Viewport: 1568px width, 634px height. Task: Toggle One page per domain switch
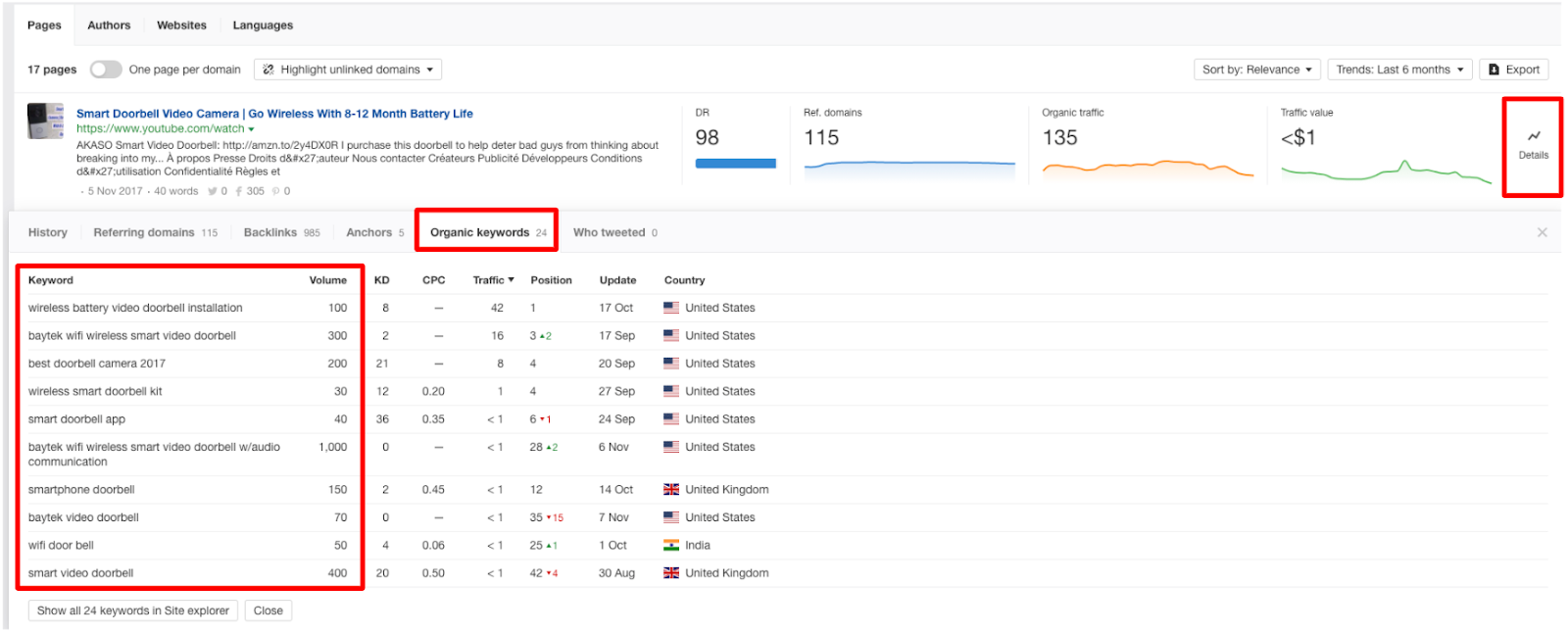[106, 70]
